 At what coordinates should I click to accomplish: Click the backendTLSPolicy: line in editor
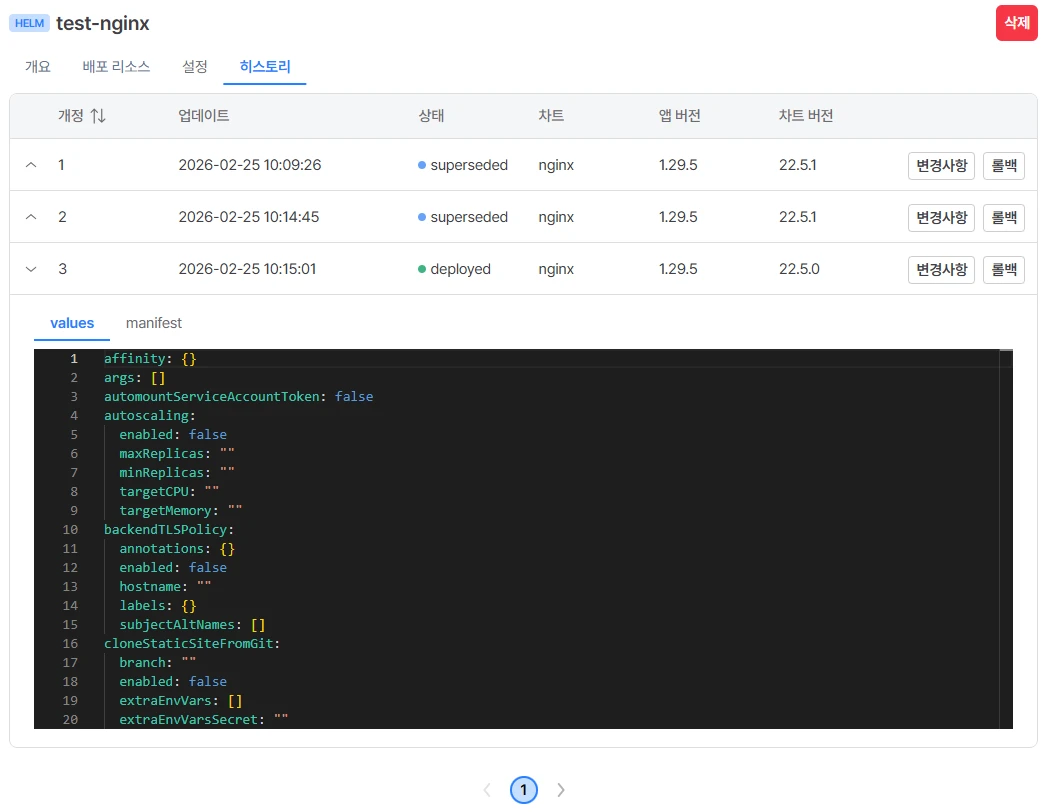pos(169,530)
